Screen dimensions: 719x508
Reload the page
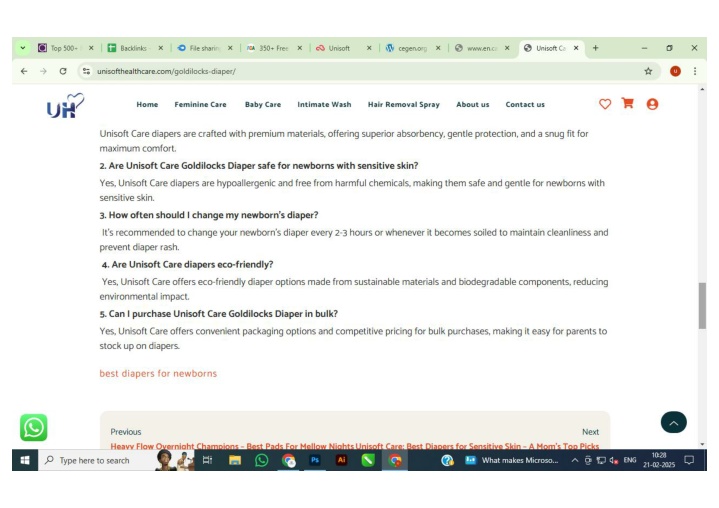63,71
